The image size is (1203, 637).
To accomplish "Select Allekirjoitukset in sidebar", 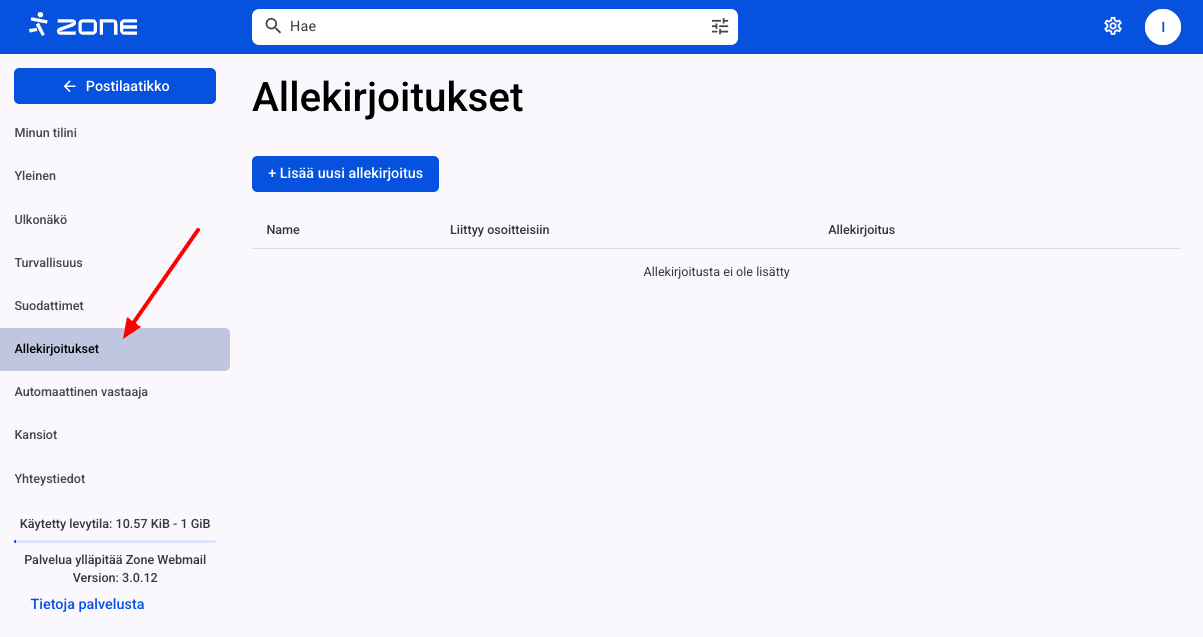I will point(57,349).
